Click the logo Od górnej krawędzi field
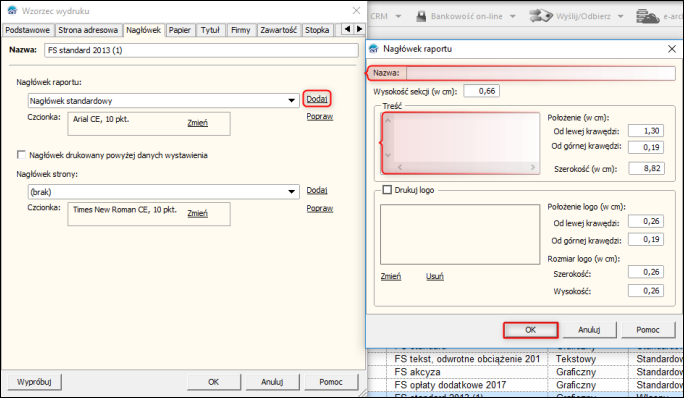Viewport: 684px width, 398px height. (x=646, y=239)
